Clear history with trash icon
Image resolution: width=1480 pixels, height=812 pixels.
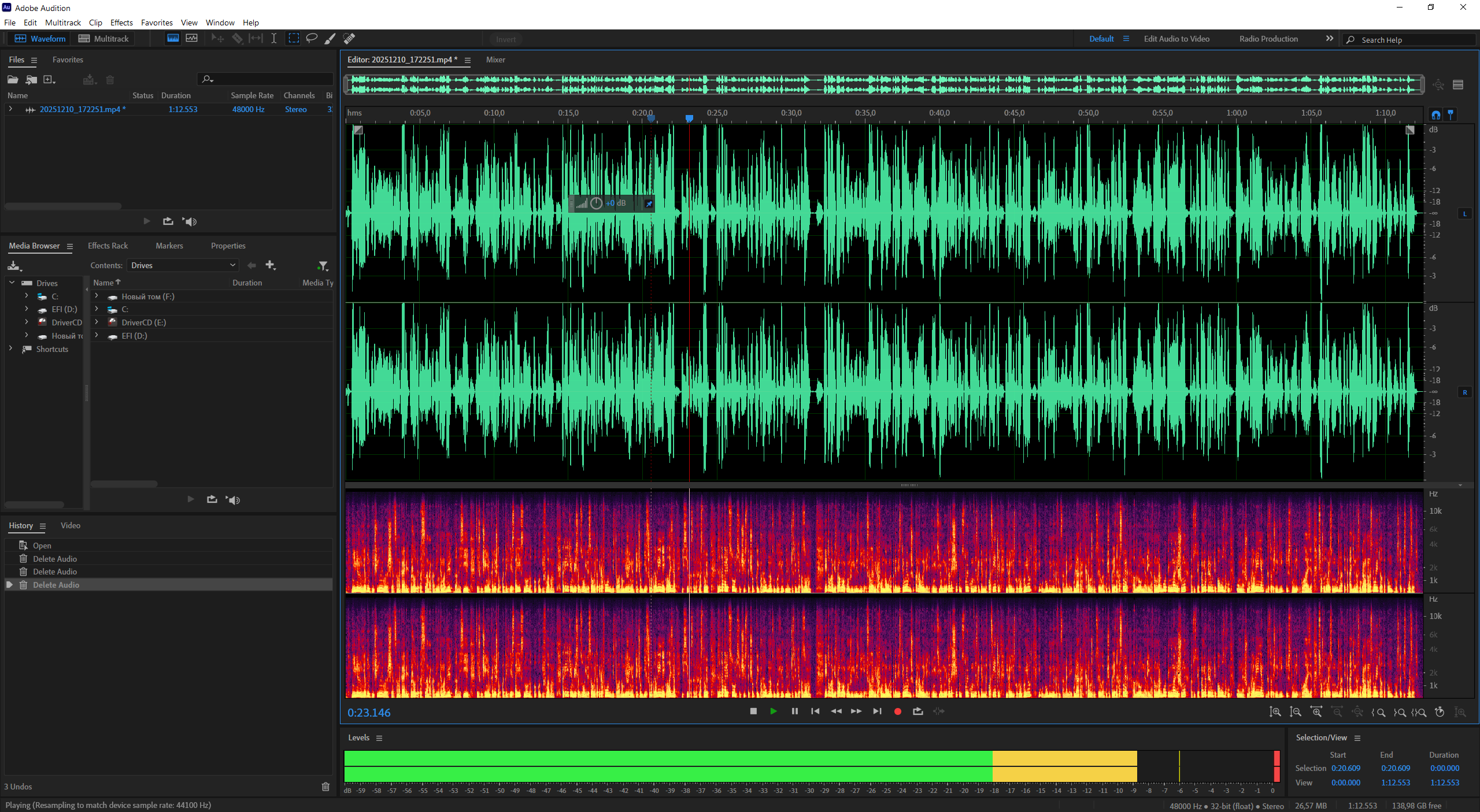[325, 787]
